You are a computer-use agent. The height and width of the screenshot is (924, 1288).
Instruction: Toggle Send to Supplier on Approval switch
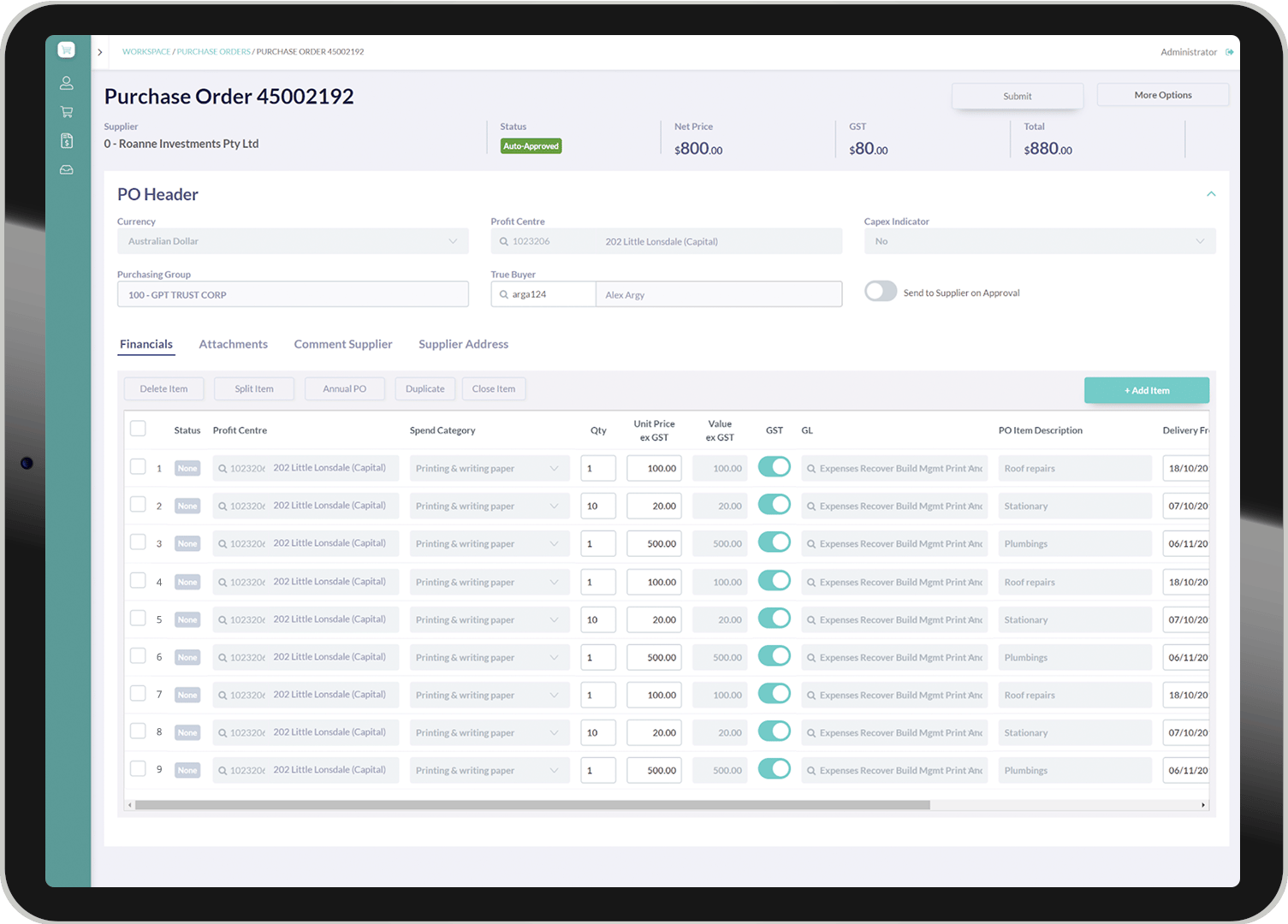[881, 292]
